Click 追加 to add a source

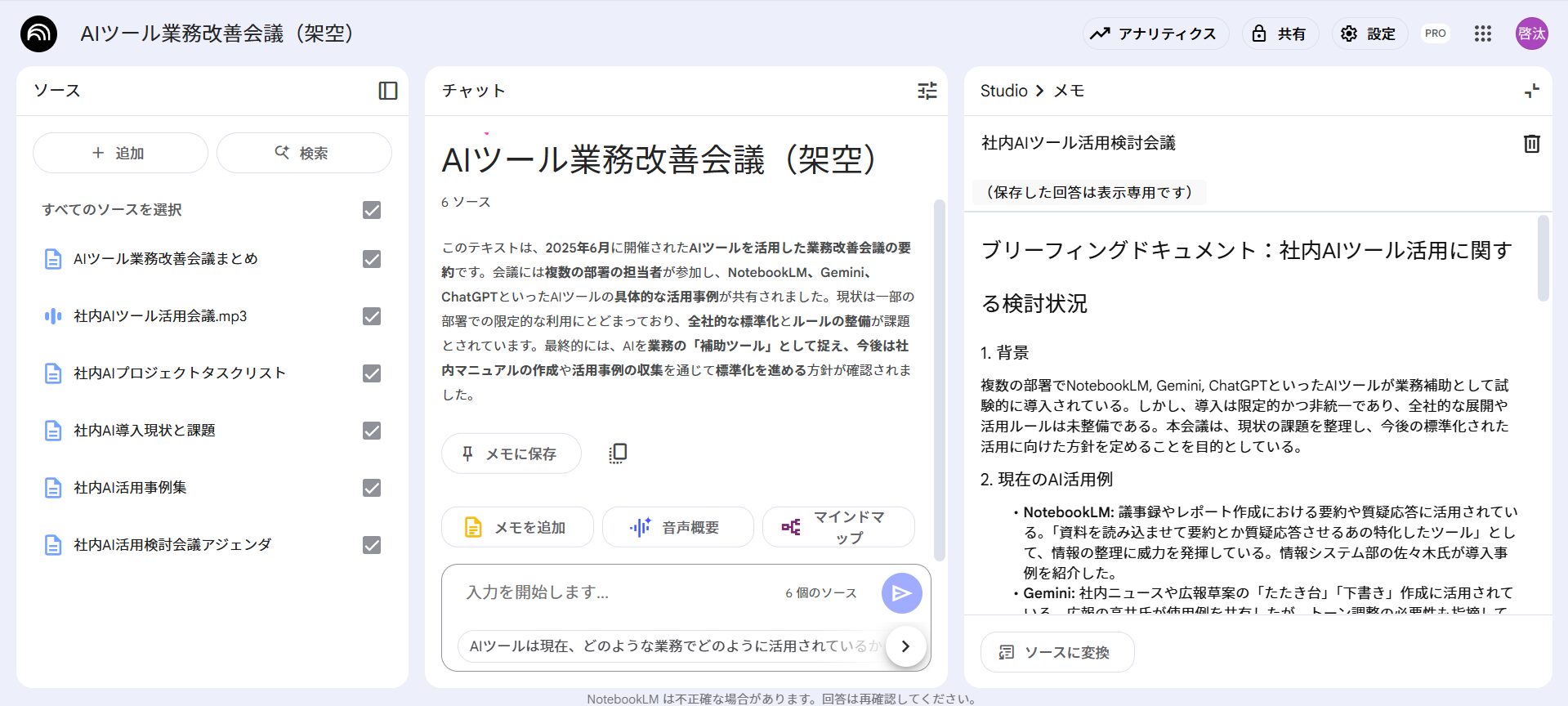click(x=120, y=153)
